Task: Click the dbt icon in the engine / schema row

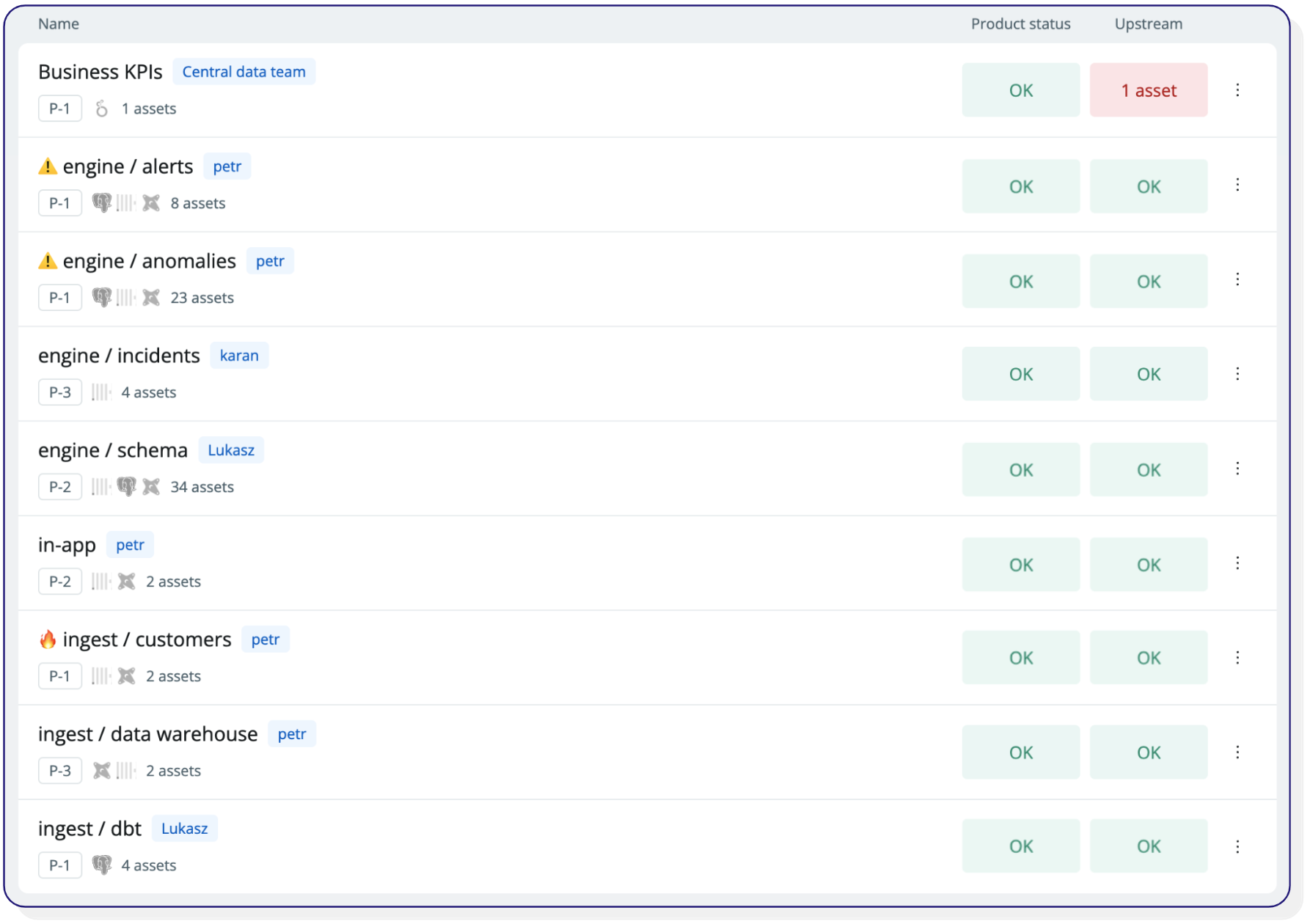Action: pos(151,487)
